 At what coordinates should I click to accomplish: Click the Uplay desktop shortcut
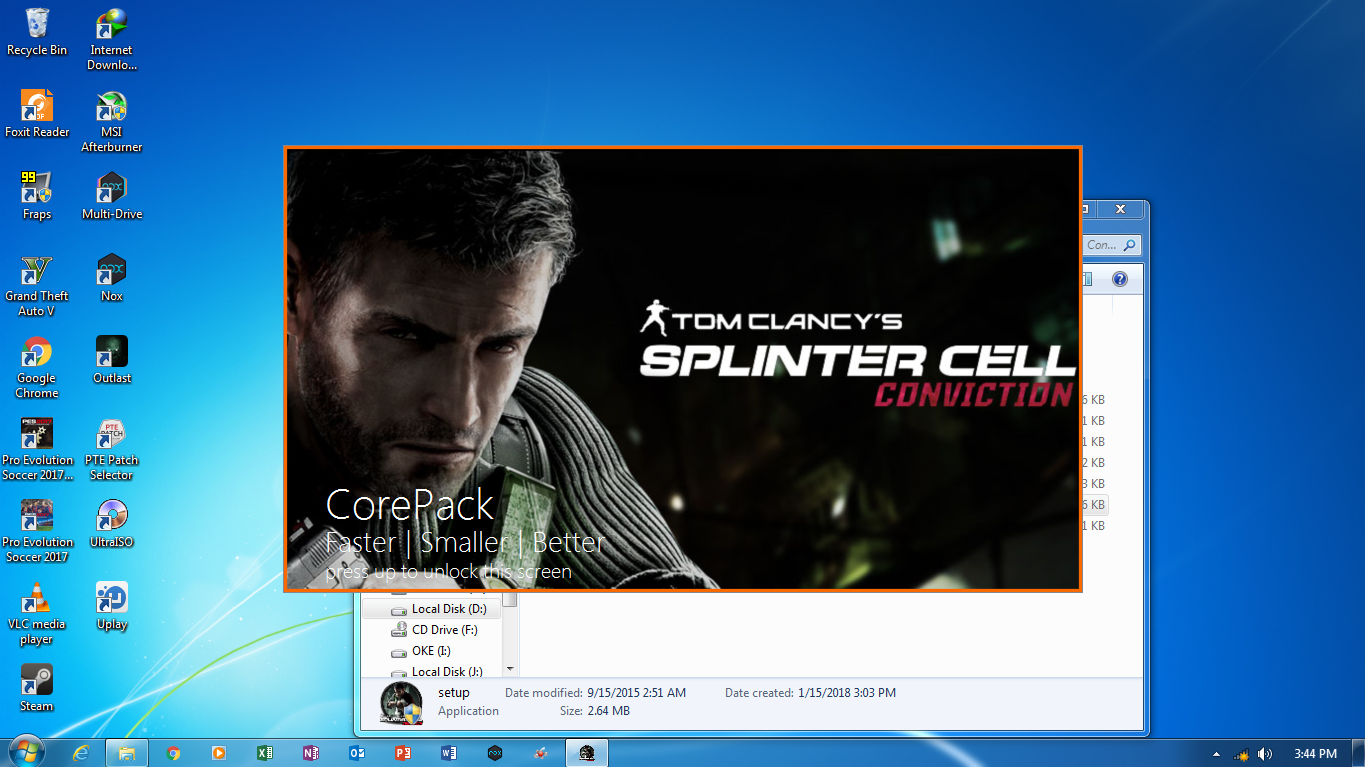(x=112, y=606)
